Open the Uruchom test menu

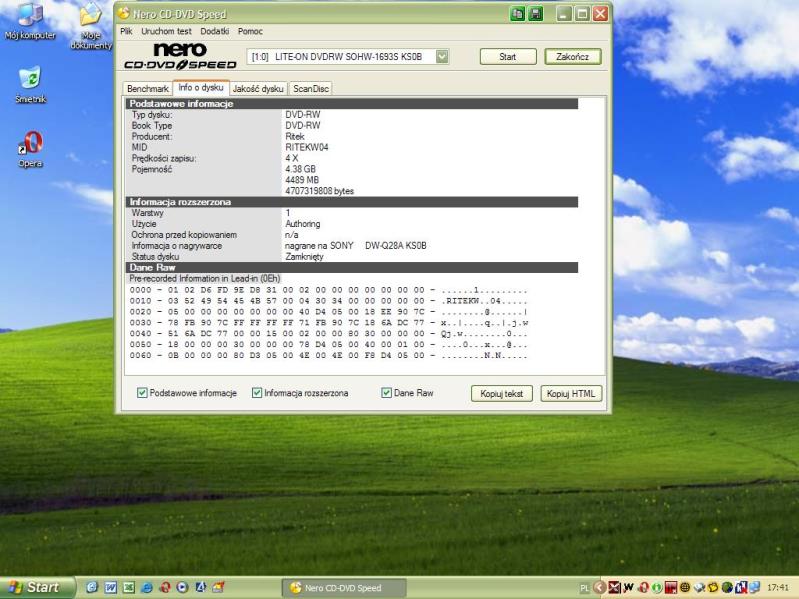pyautogui.click(x=166, y=31)
